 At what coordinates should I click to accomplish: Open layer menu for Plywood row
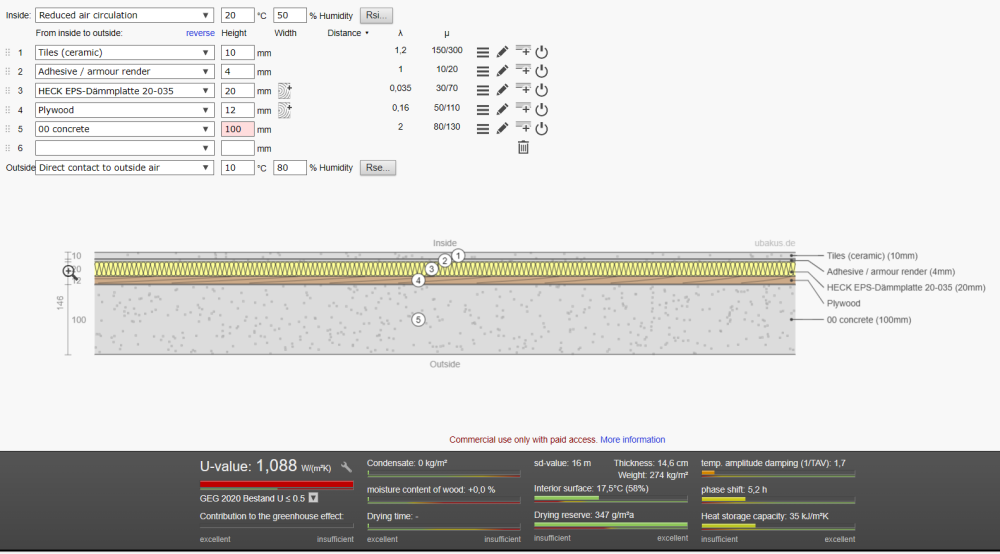coord(483,110)
